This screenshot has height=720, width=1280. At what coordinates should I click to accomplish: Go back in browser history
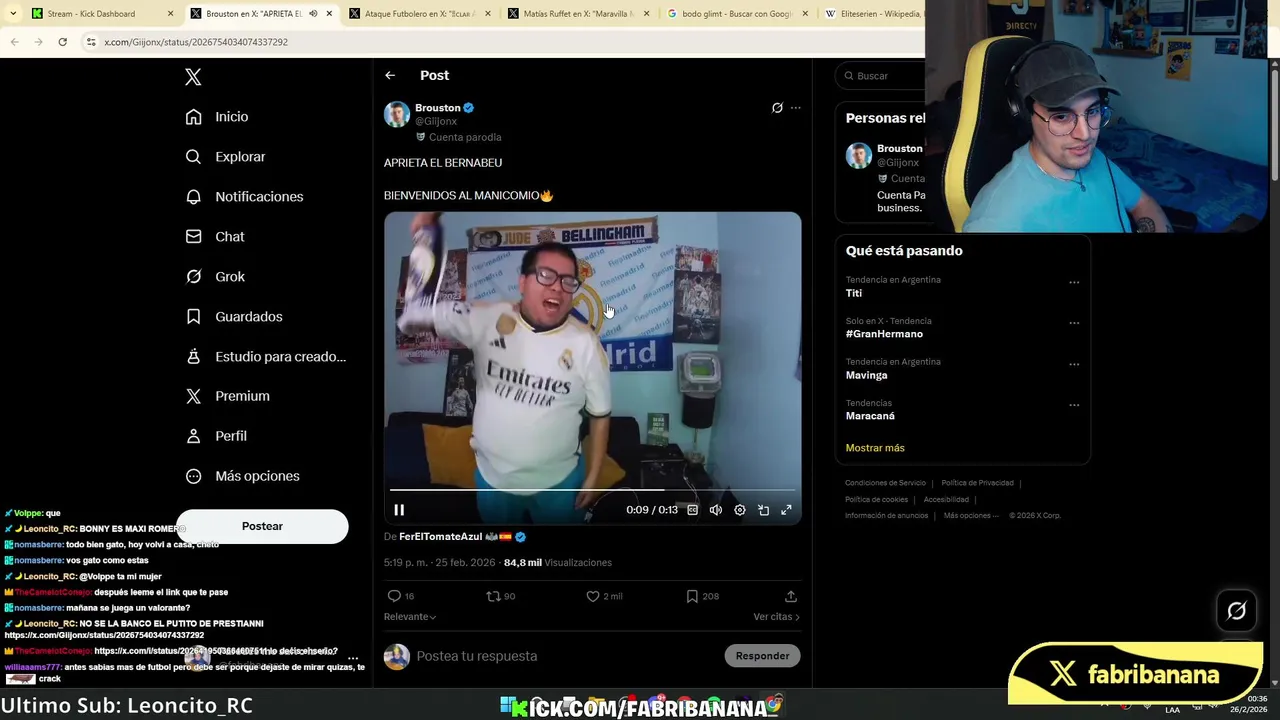[14, 42]
